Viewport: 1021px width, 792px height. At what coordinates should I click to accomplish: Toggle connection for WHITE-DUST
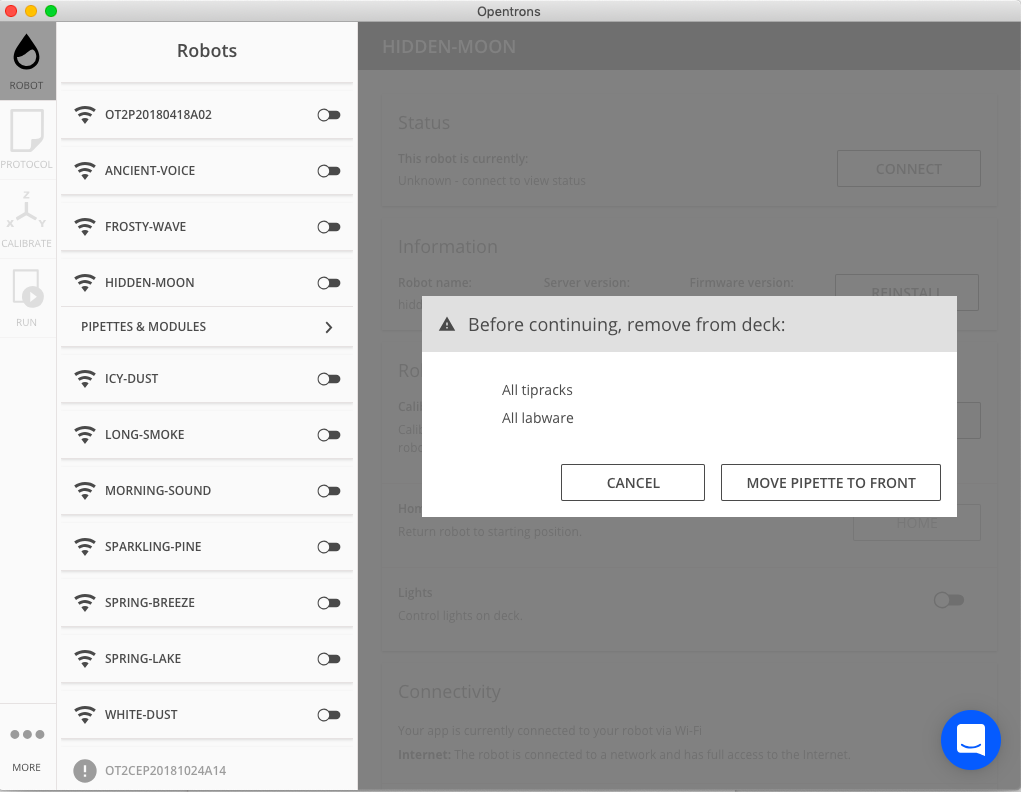tap(329, 715)
